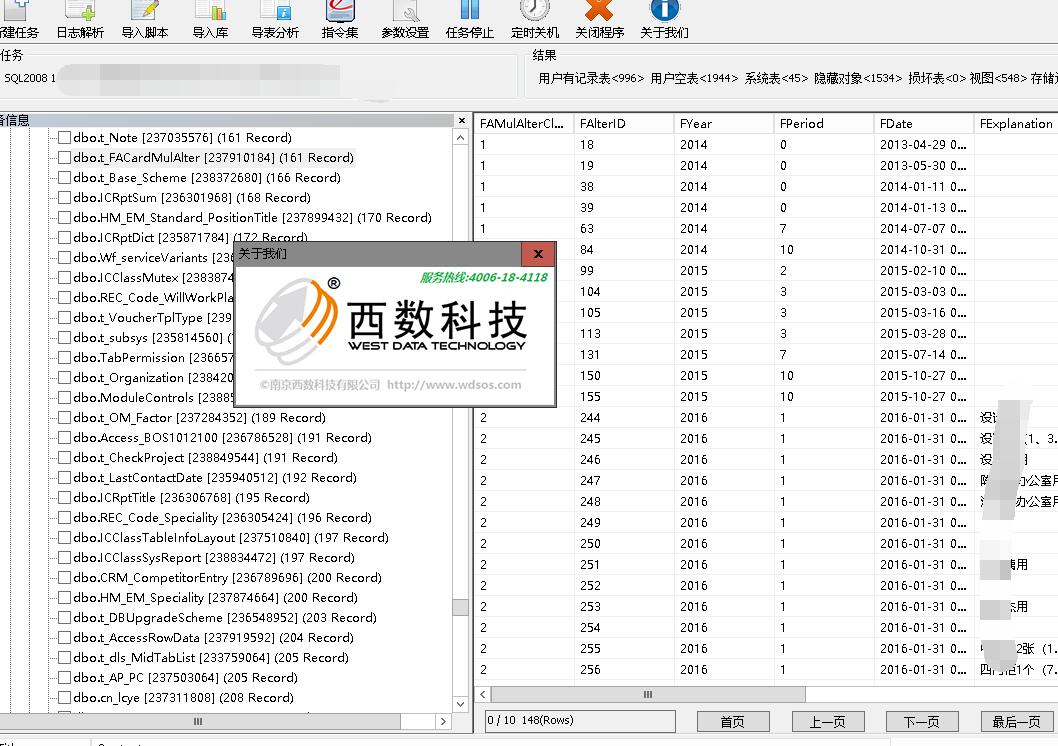Select tree item dbo.t_AccessRowData
Screen dimensions: 1058x746
(x=213, y=637)
